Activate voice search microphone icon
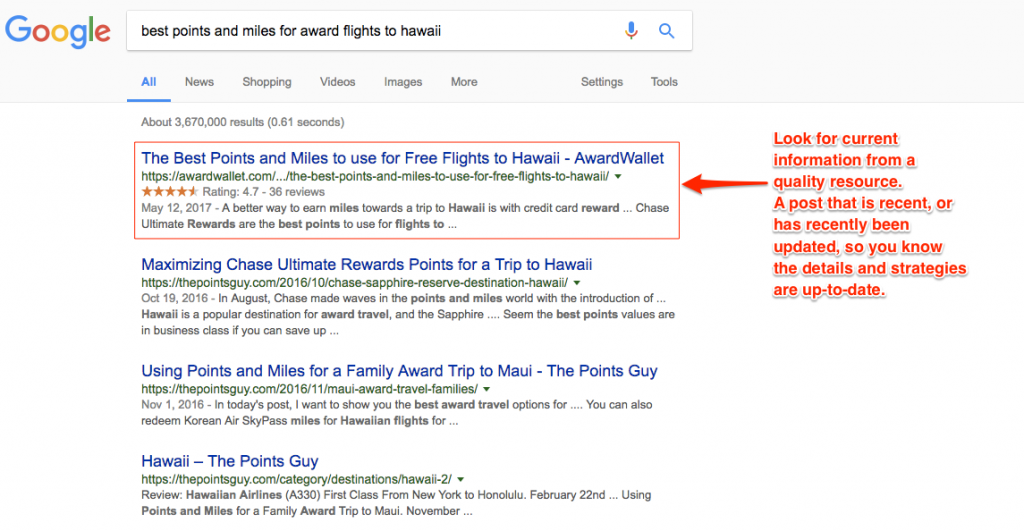Screen dimensions: 1024x531 pos(631,31)
